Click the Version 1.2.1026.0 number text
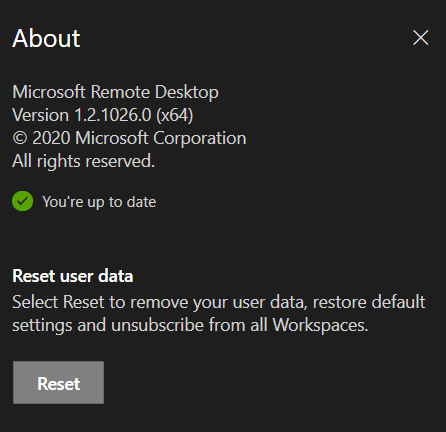 [113, 115]
